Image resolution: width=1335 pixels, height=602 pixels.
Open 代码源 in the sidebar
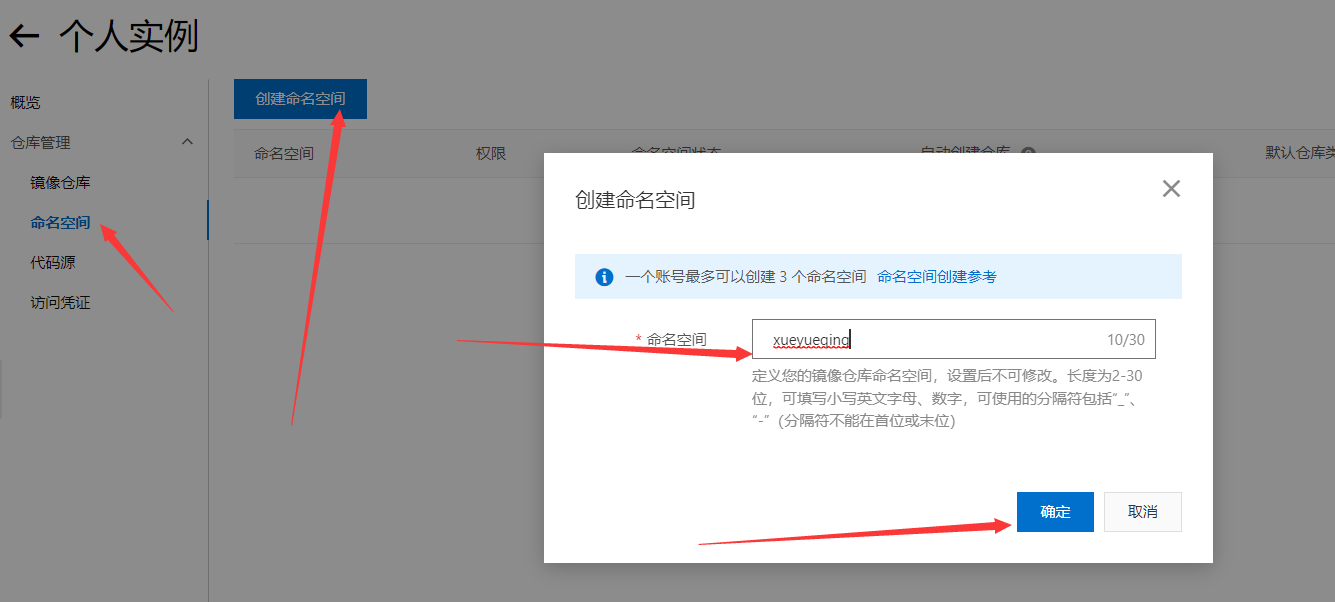[x=53, y=262]
